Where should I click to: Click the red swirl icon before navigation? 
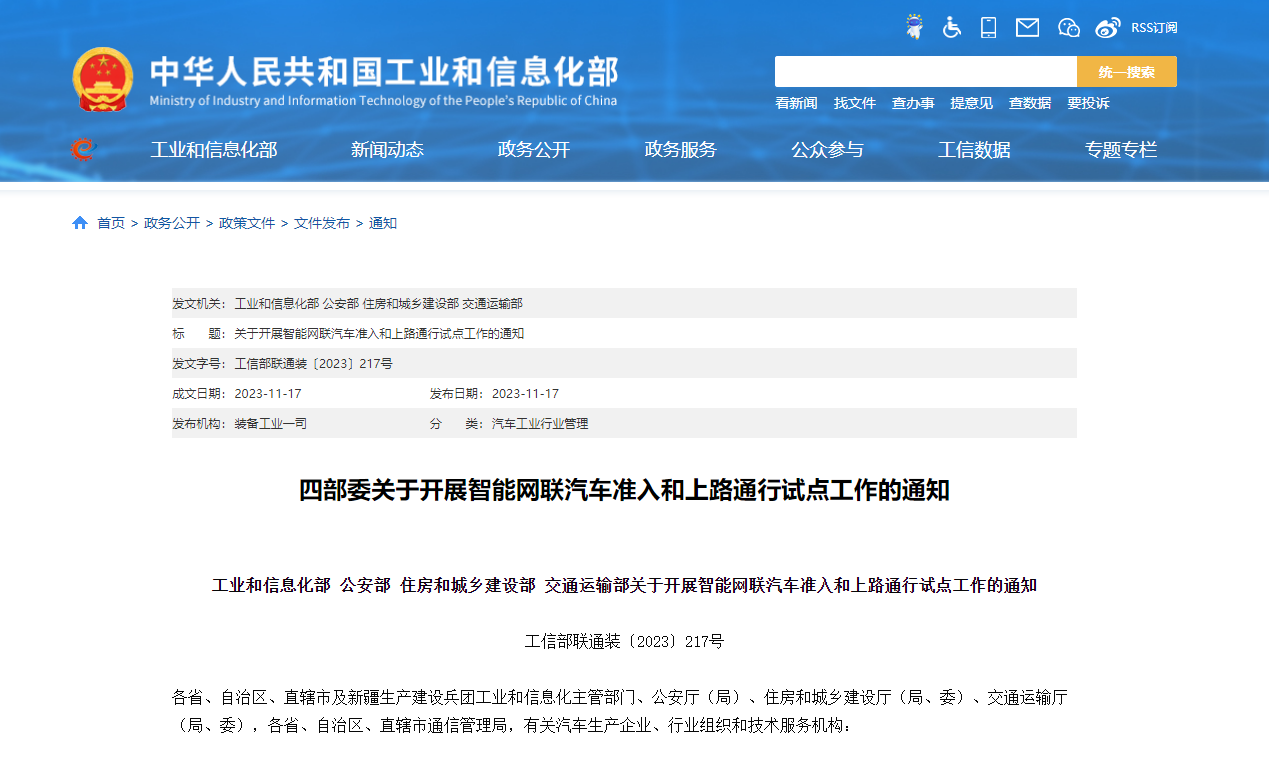(x=83, y=150)
